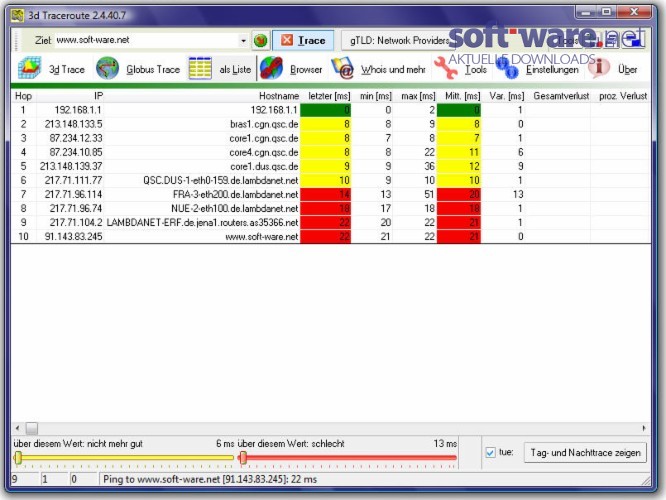Image resolution: width=666 pixels, height=500 pixels.
Task: Select hostname NUE-2-eth100.de.lambdanet.net
Action: click(235, 208)
